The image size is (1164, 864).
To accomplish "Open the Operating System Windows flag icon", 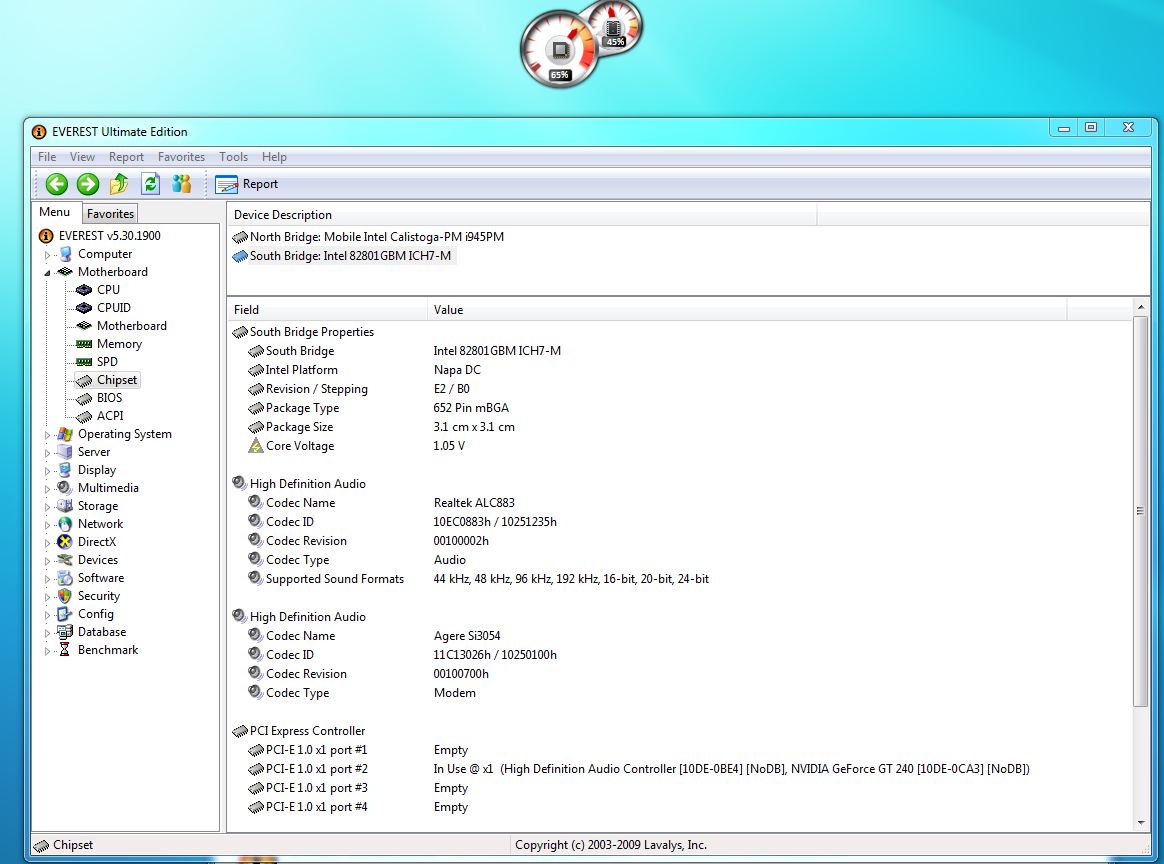I will (65, 433).
